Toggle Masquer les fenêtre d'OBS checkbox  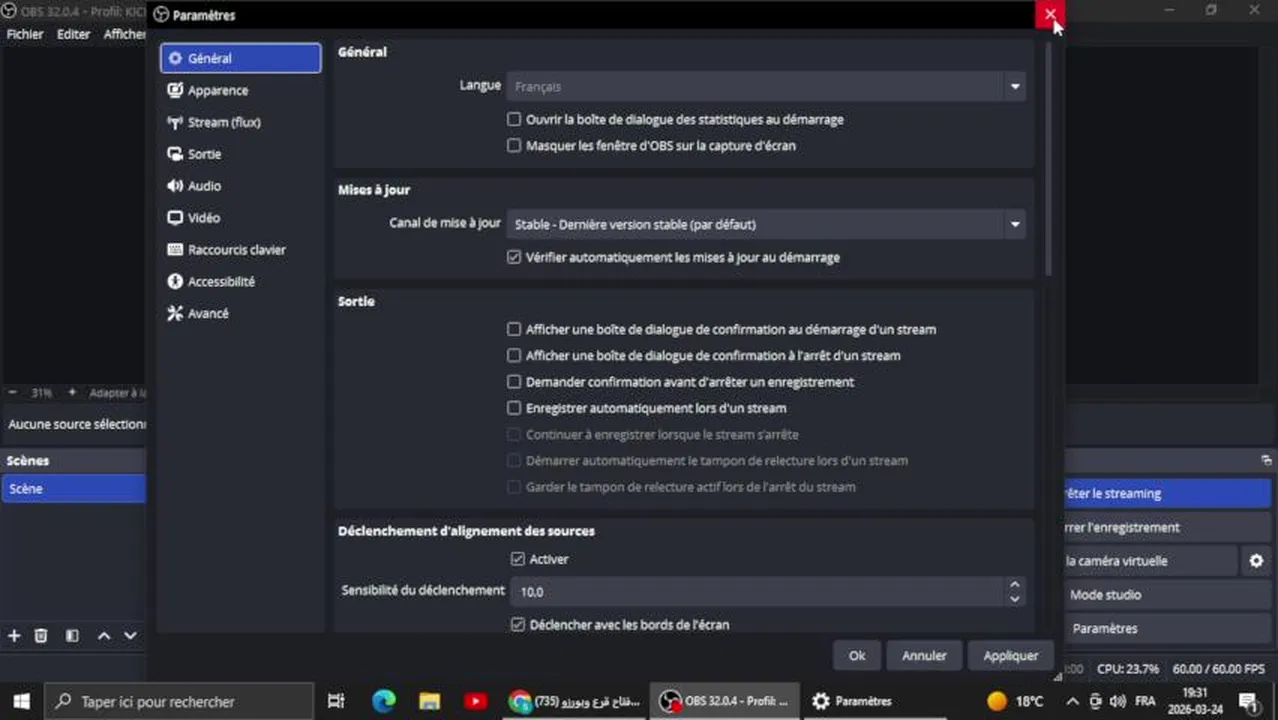514,145
